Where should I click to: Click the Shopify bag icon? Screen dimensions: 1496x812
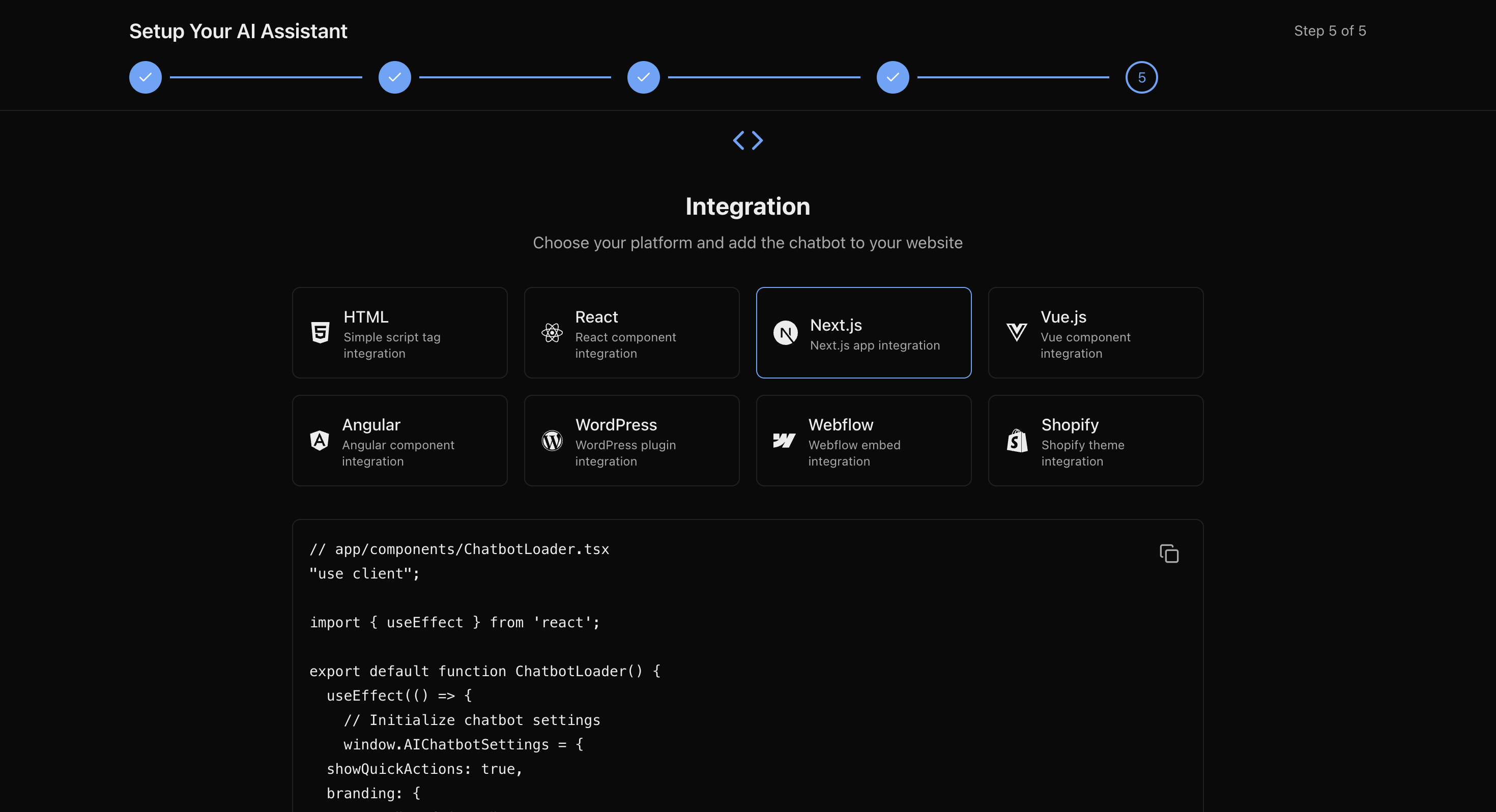click(1017, 441)
